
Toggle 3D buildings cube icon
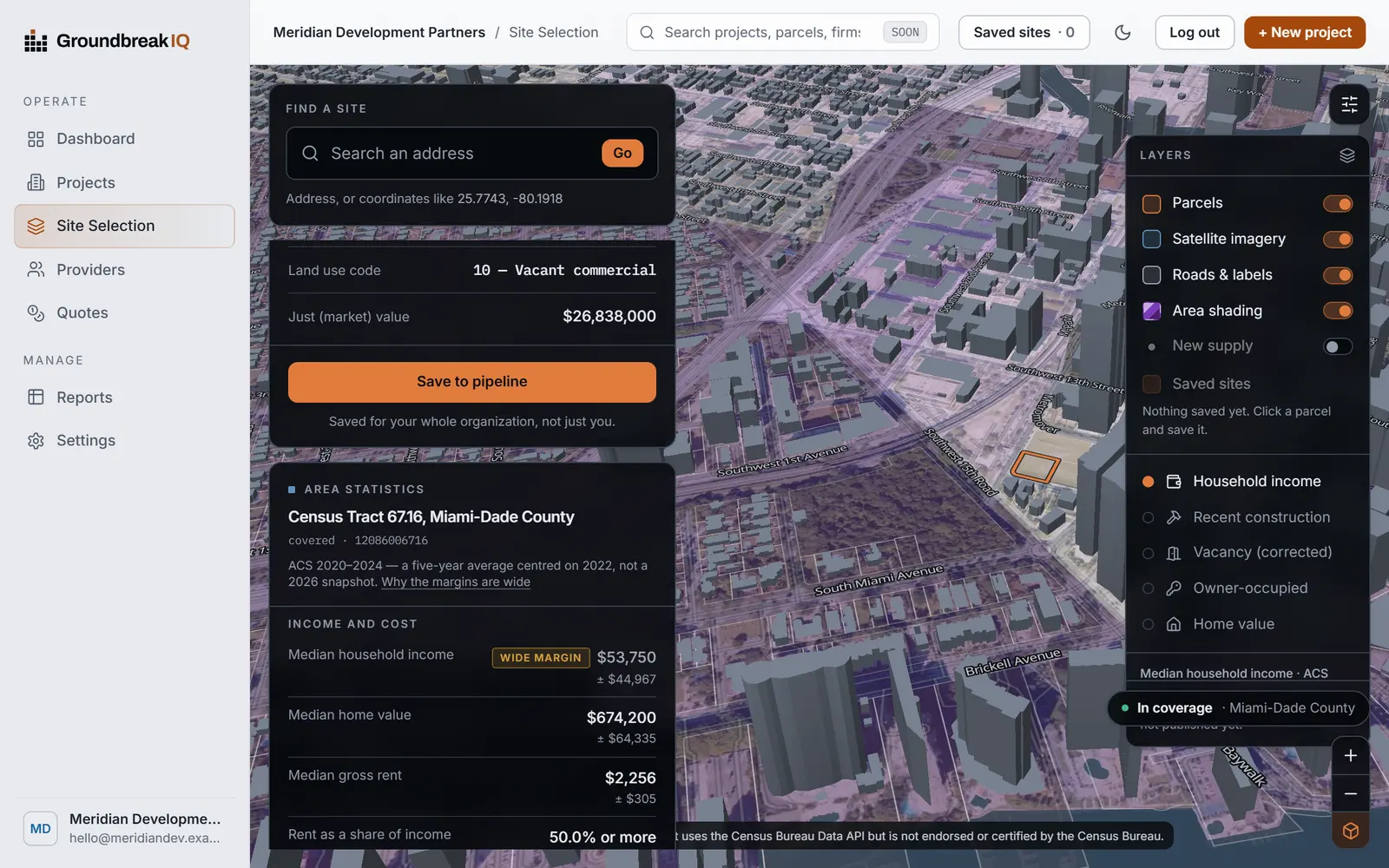coord(1350,831)
